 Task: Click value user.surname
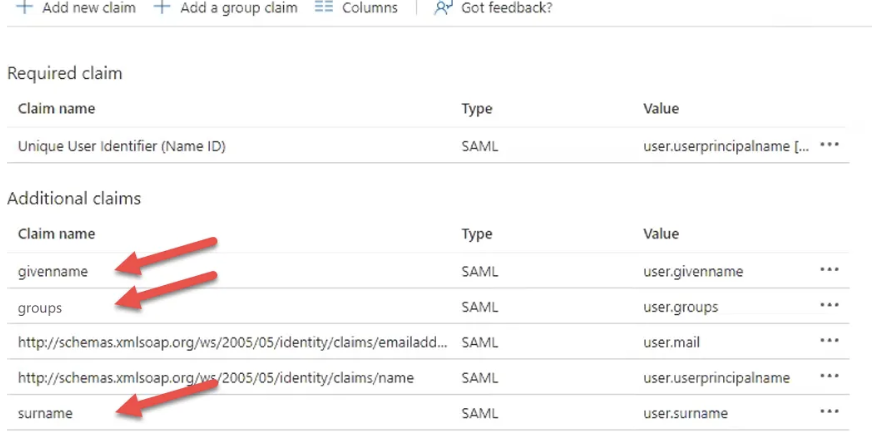tap(686, 414)
